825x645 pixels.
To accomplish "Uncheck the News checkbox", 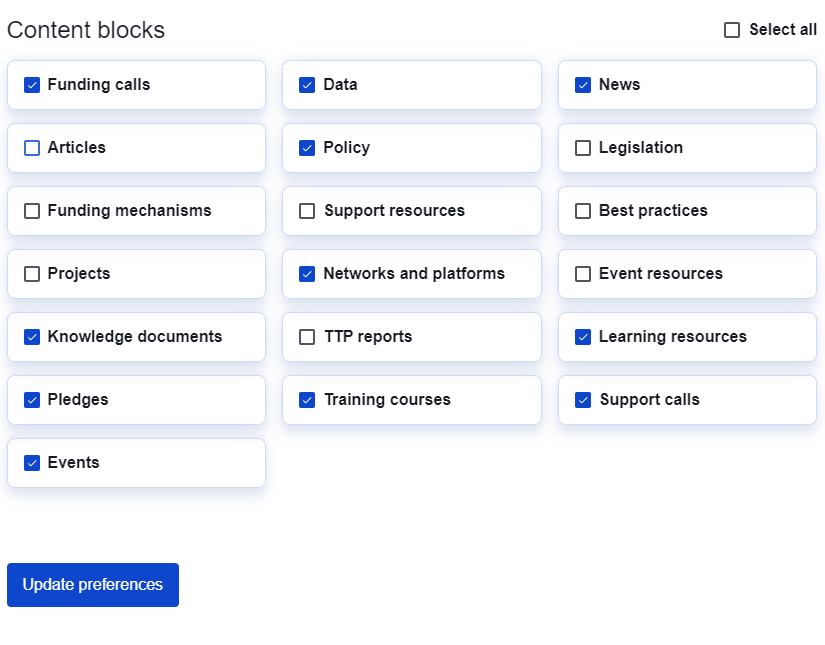I will (583, 85).
